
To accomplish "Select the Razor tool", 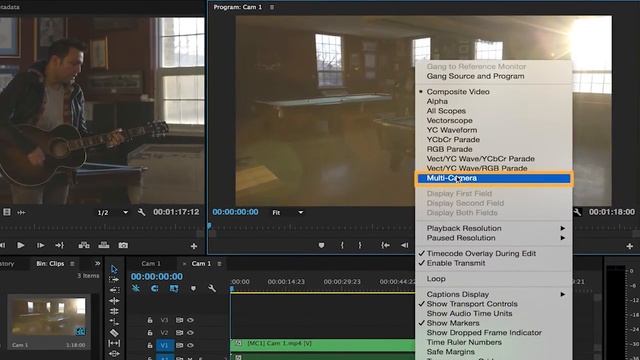I will pyautogui.click(x=114, y=333).
